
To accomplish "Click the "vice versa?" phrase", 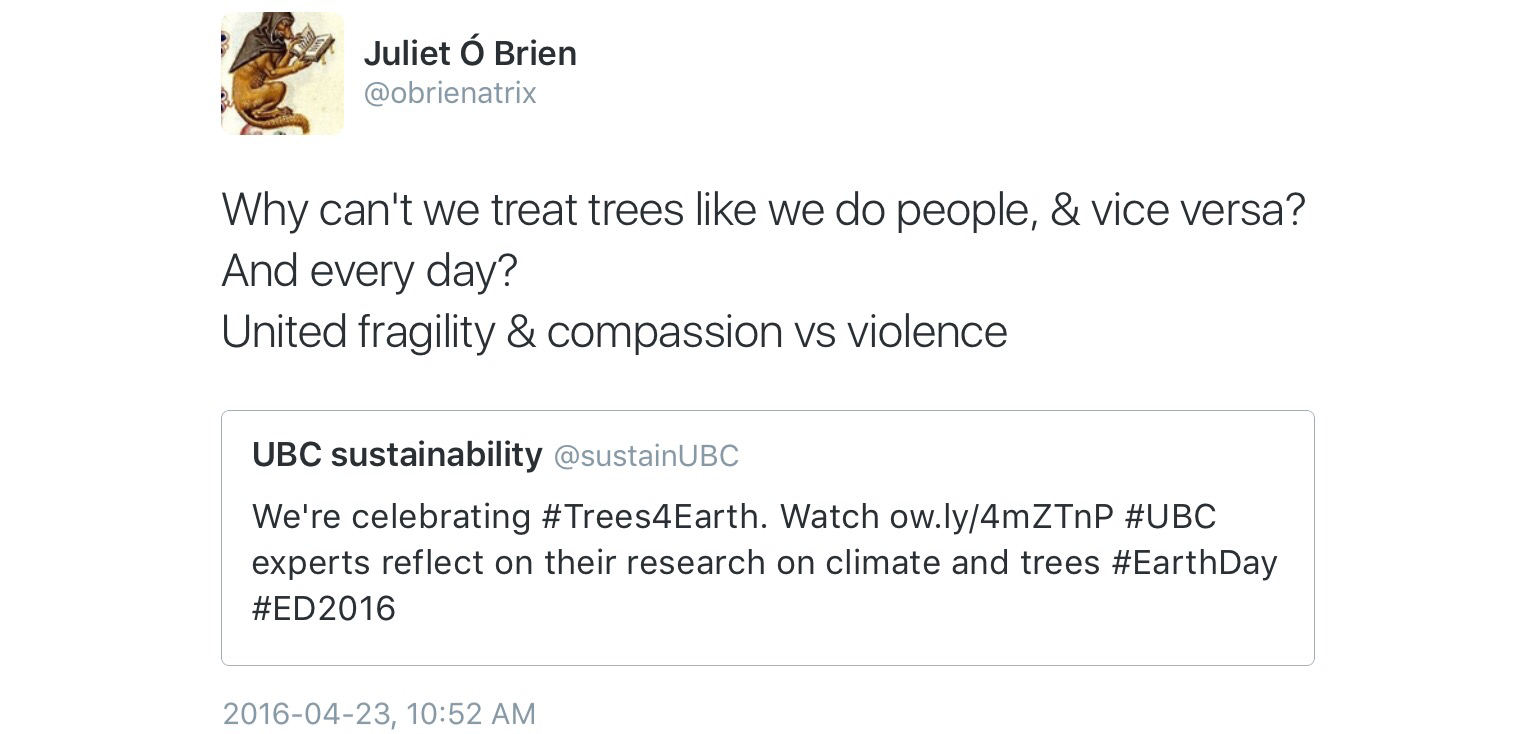I will coord(1197,209).
